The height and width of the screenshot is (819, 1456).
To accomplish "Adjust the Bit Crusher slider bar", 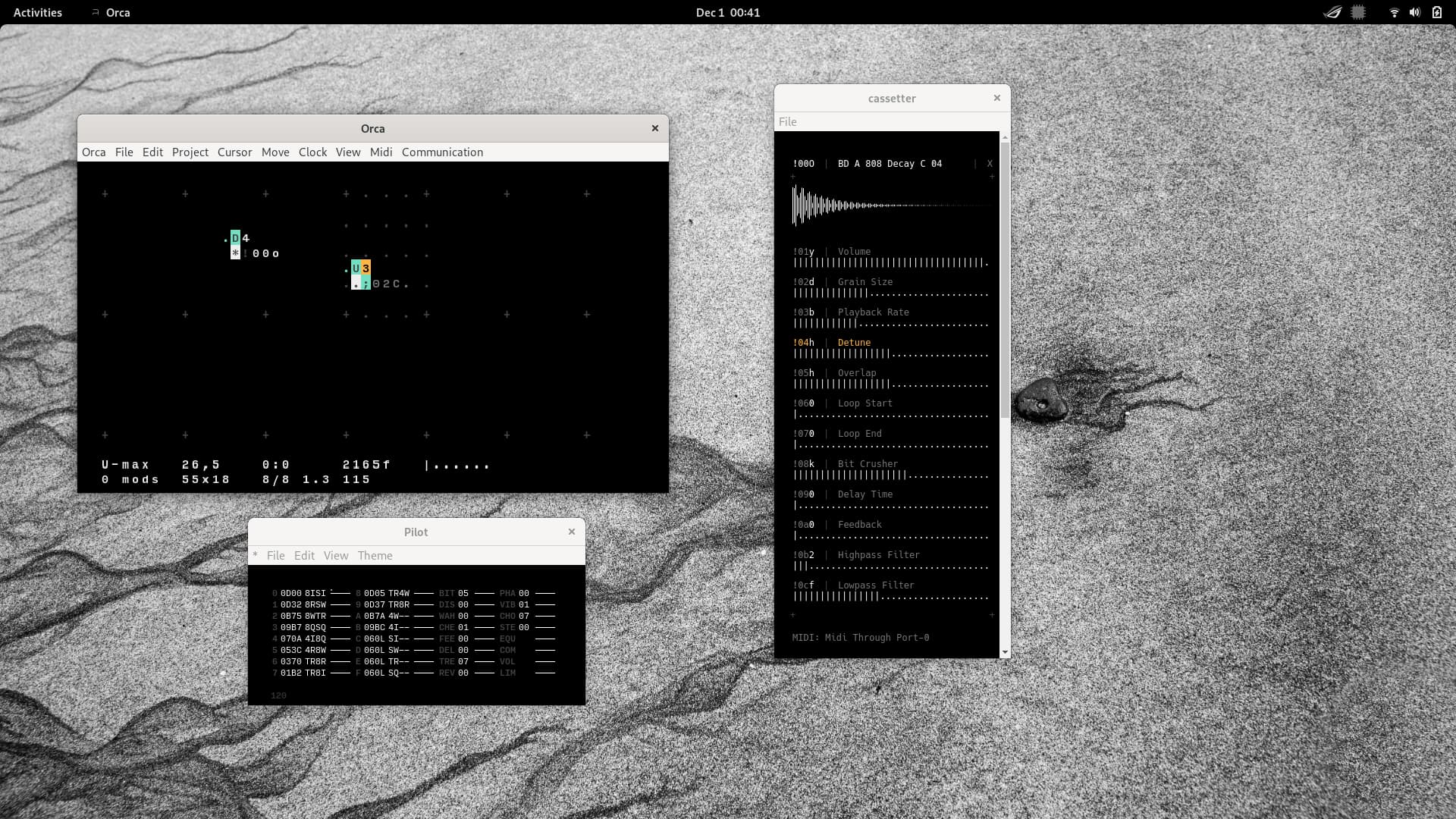I will pos(891,475).
